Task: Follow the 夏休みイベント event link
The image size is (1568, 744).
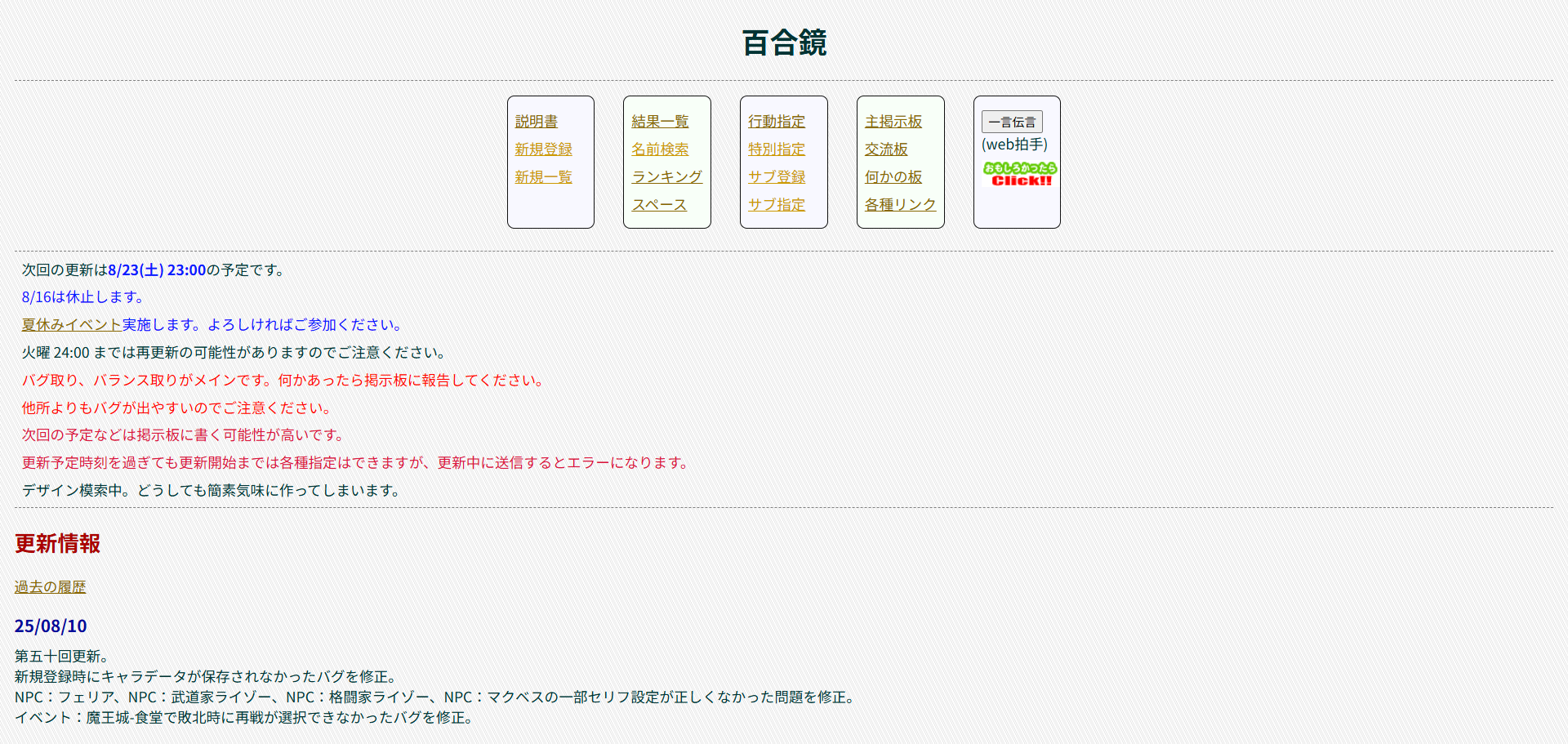Action: (x=72, y=325)
